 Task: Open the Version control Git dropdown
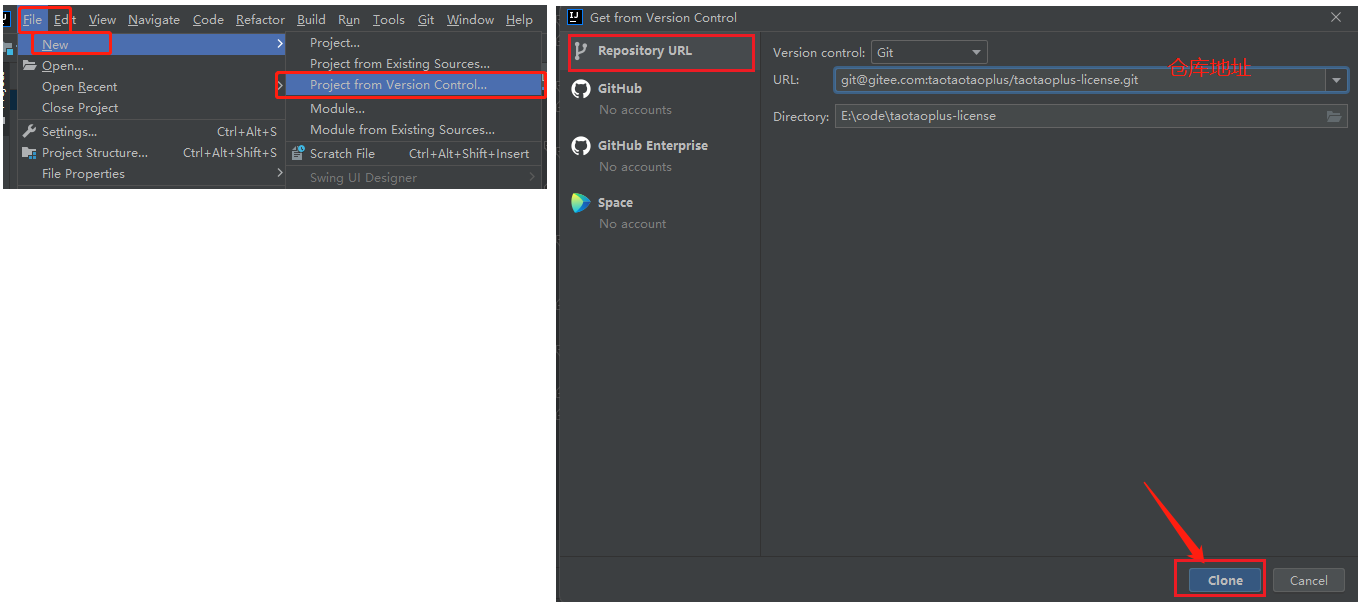[929, 52]
